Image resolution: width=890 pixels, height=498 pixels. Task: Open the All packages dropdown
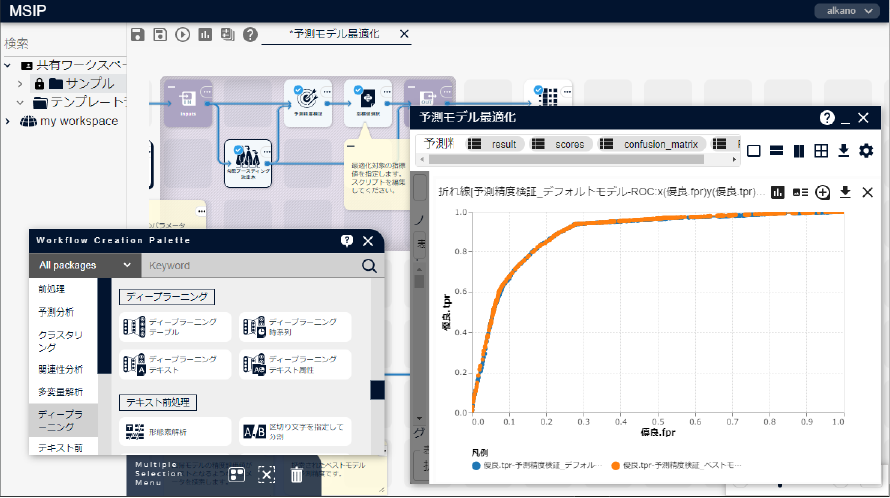click(x=85, y=266)
